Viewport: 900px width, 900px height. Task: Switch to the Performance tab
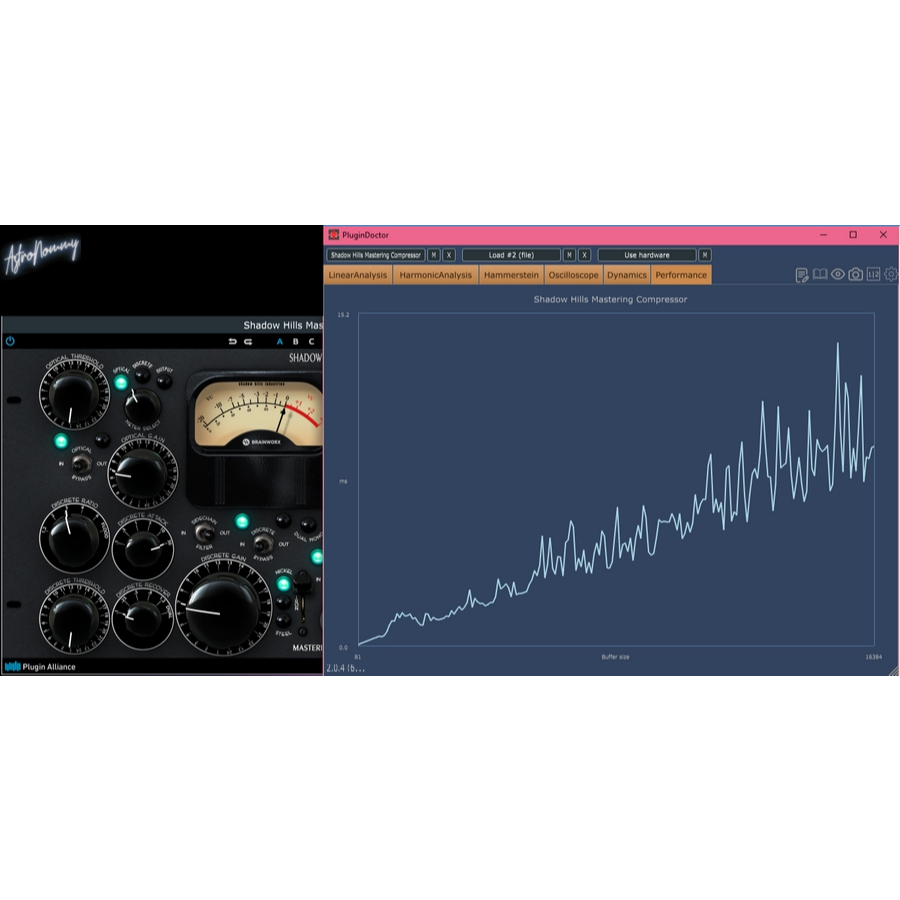point(681,275)
